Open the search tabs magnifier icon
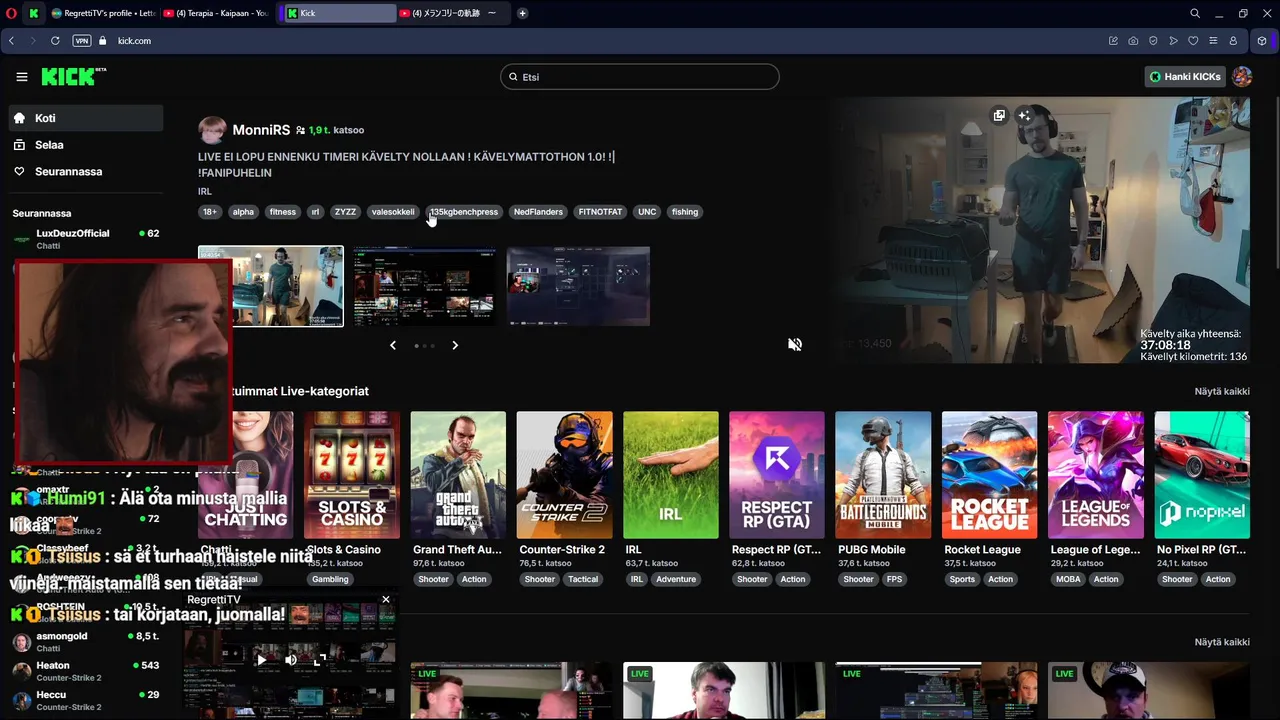This screenshot has height=720, width=1280. pyautogui.click(x=1195, y=13)
